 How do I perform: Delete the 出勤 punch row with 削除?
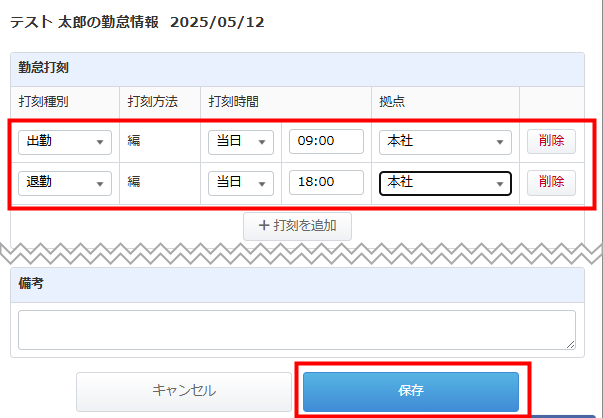pos(551,142)
